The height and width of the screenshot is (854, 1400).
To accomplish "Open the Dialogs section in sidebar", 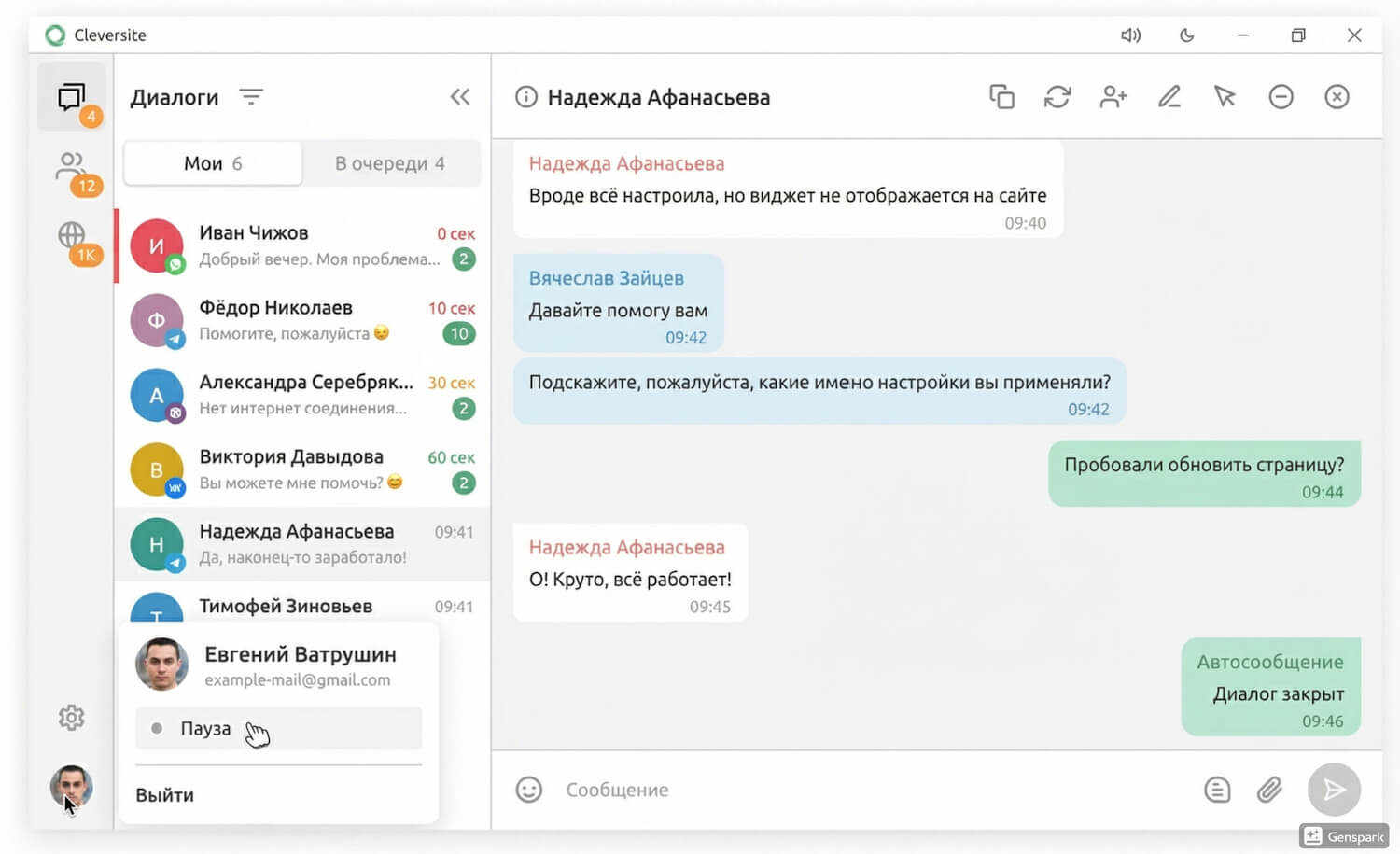I will [72, 97].
